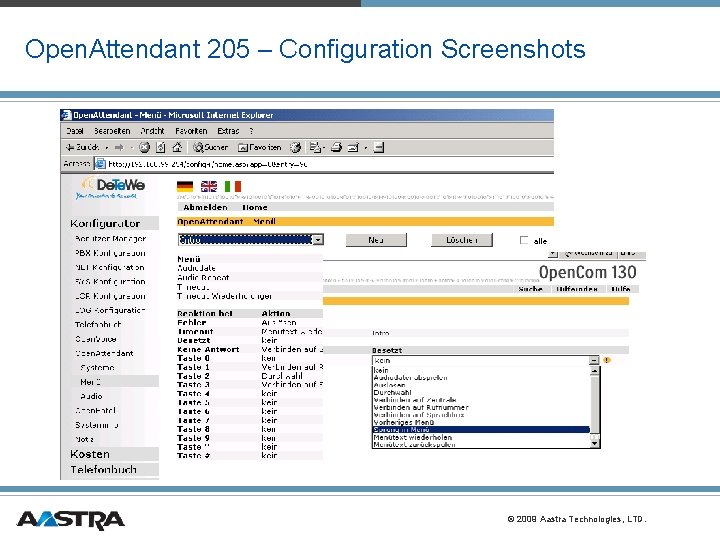Switch language with the British flag
Viewport: 720px width, 540px height.
pyautogui.click(x=209, y=186)
